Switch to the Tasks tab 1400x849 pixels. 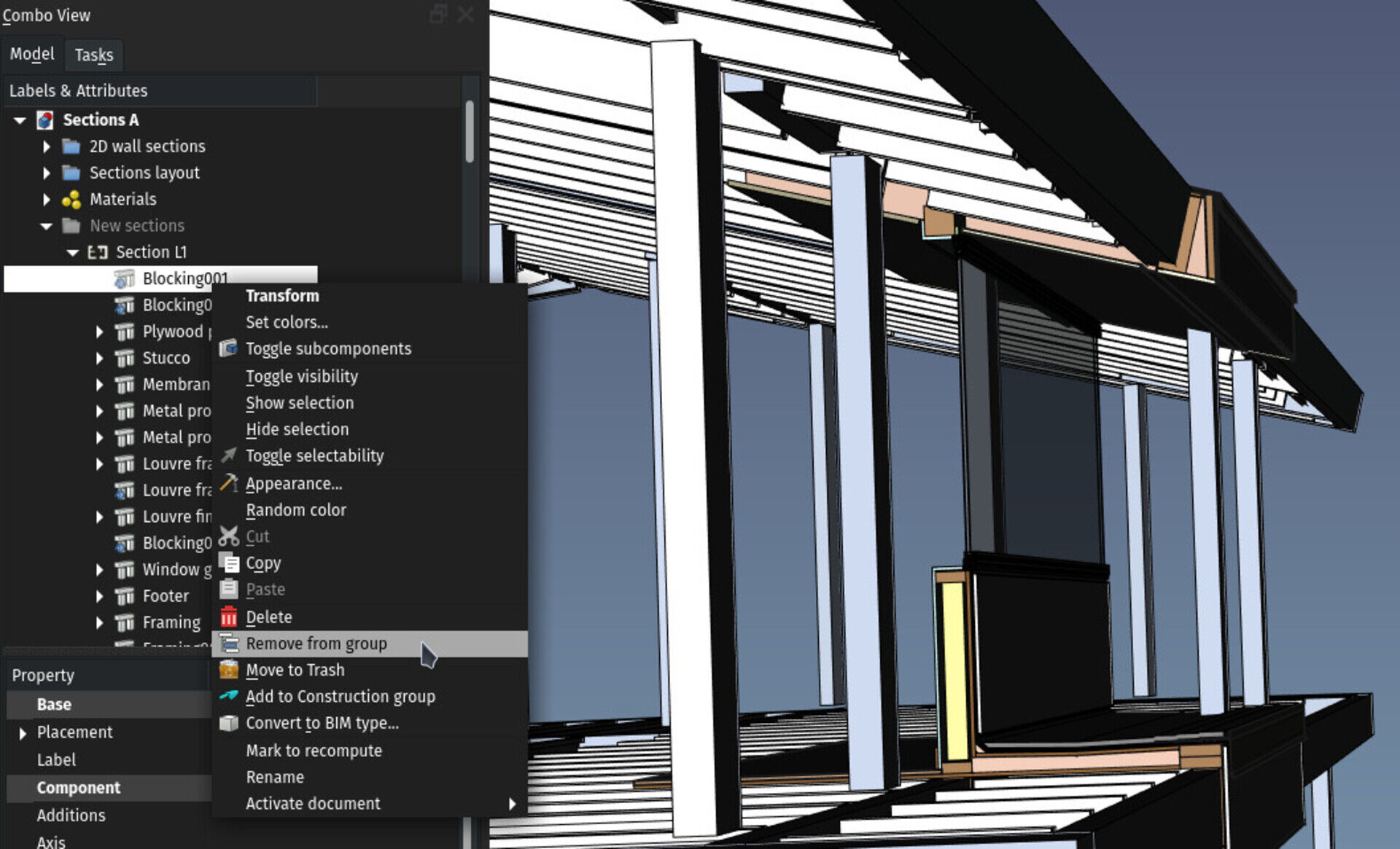pyautogui.click(x=93, y=54)
